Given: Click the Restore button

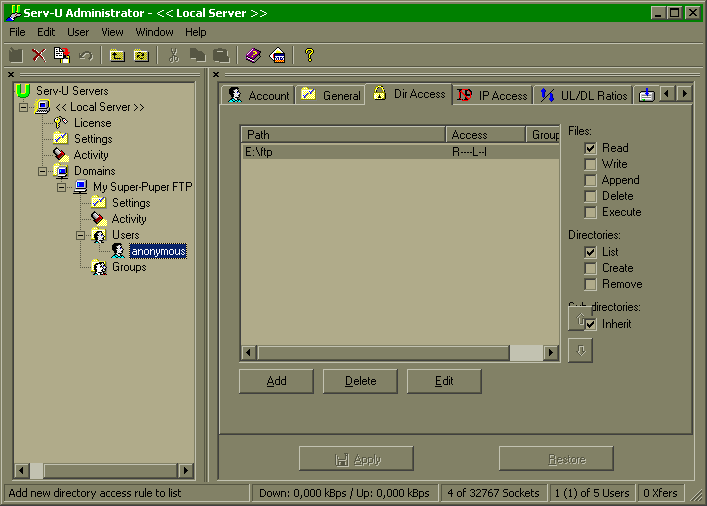Looking at the screenshot, I should (x=556, y=459).
